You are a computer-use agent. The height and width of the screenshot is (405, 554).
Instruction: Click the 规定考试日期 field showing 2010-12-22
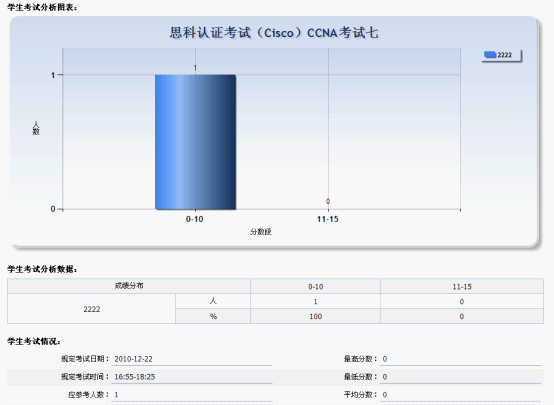[x=192, y=359]
